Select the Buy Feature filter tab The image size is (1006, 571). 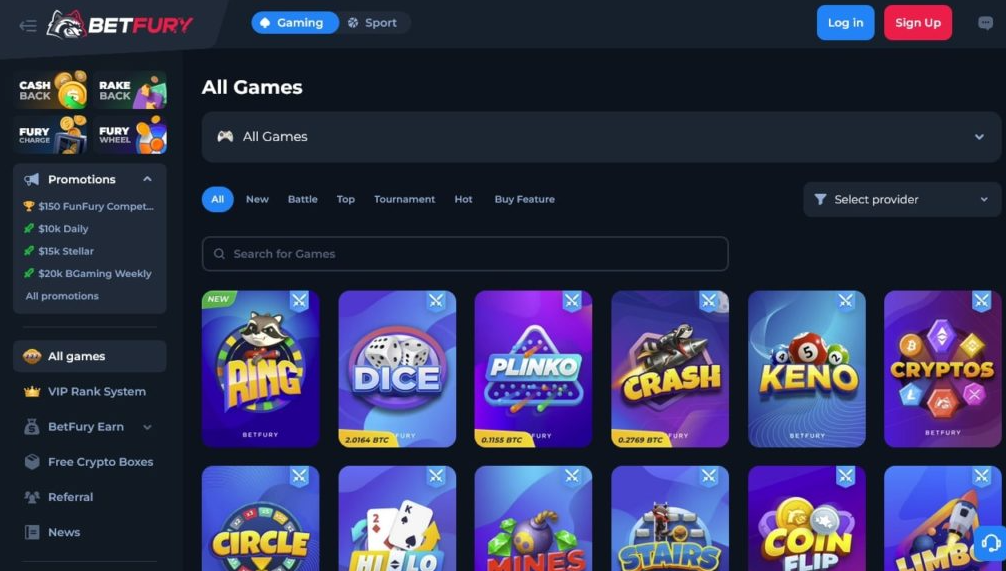[524, 200]
